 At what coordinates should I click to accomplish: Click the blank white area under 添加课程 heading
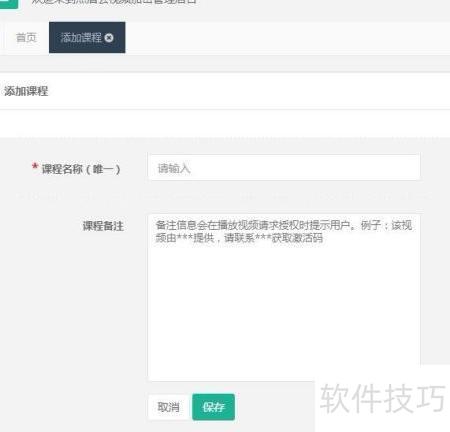tap(225, 123)
